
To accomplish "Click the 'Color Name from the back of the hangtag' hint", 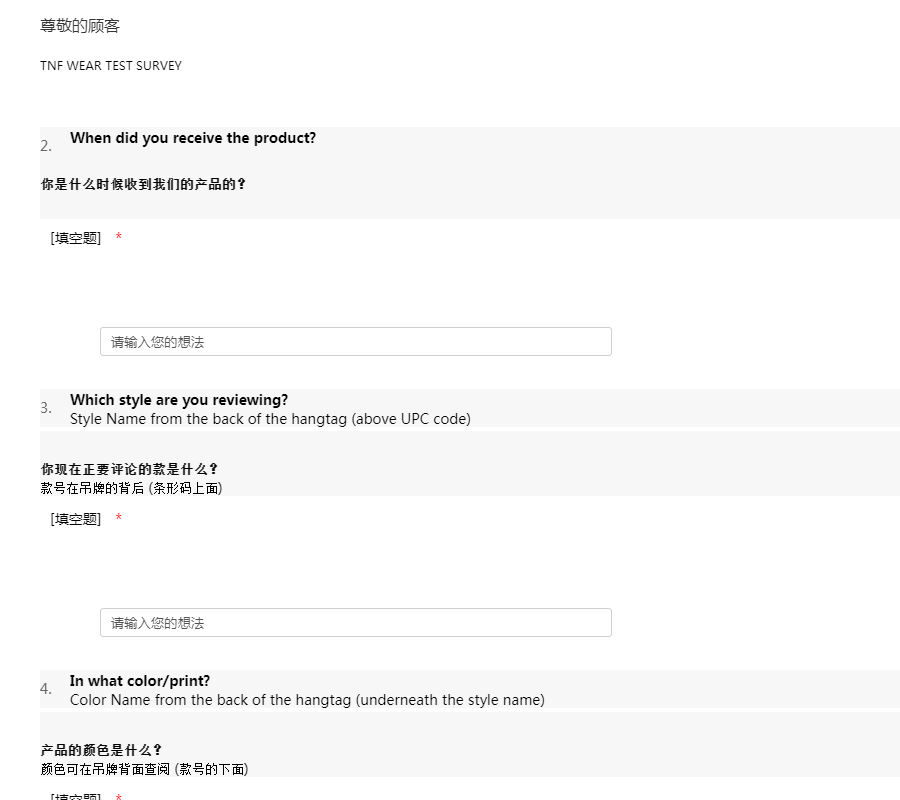I will pos(307,700).
